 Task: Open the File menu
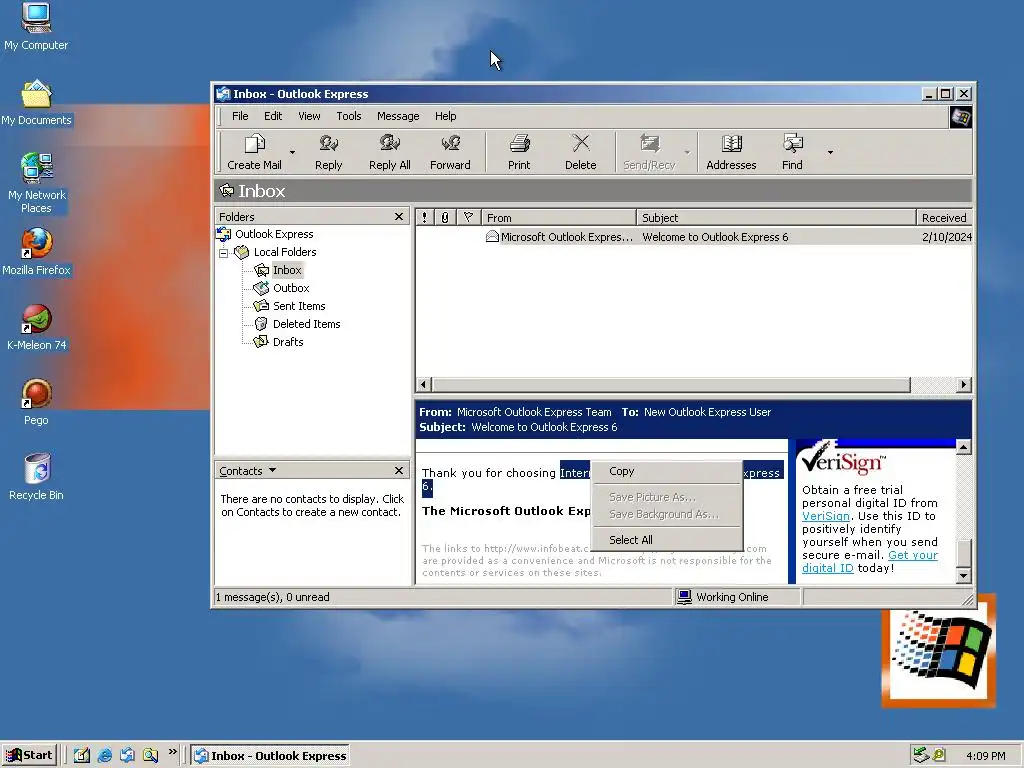[240, 116]
